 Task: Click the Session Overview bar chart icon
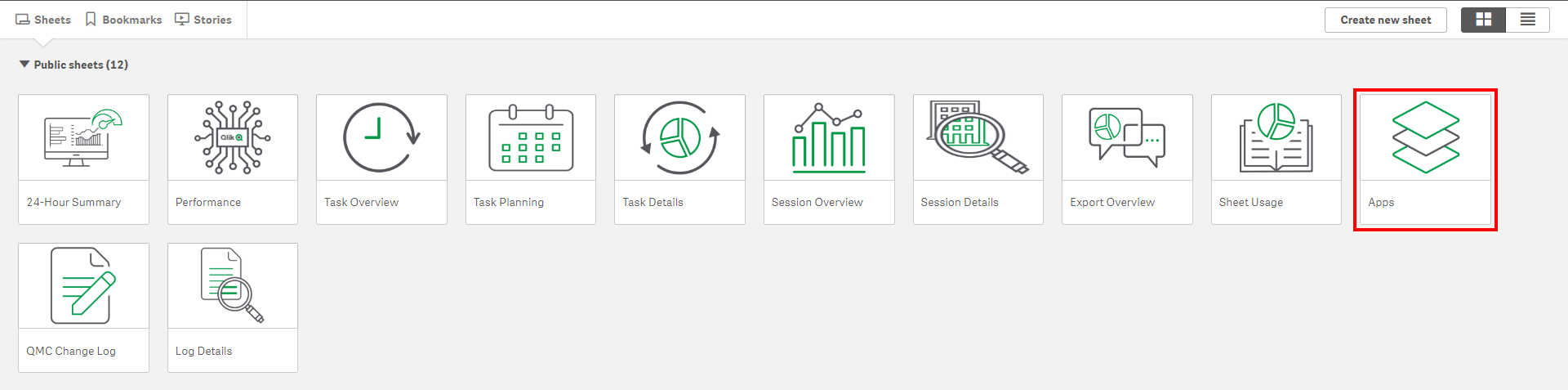(x=829, y=138)
